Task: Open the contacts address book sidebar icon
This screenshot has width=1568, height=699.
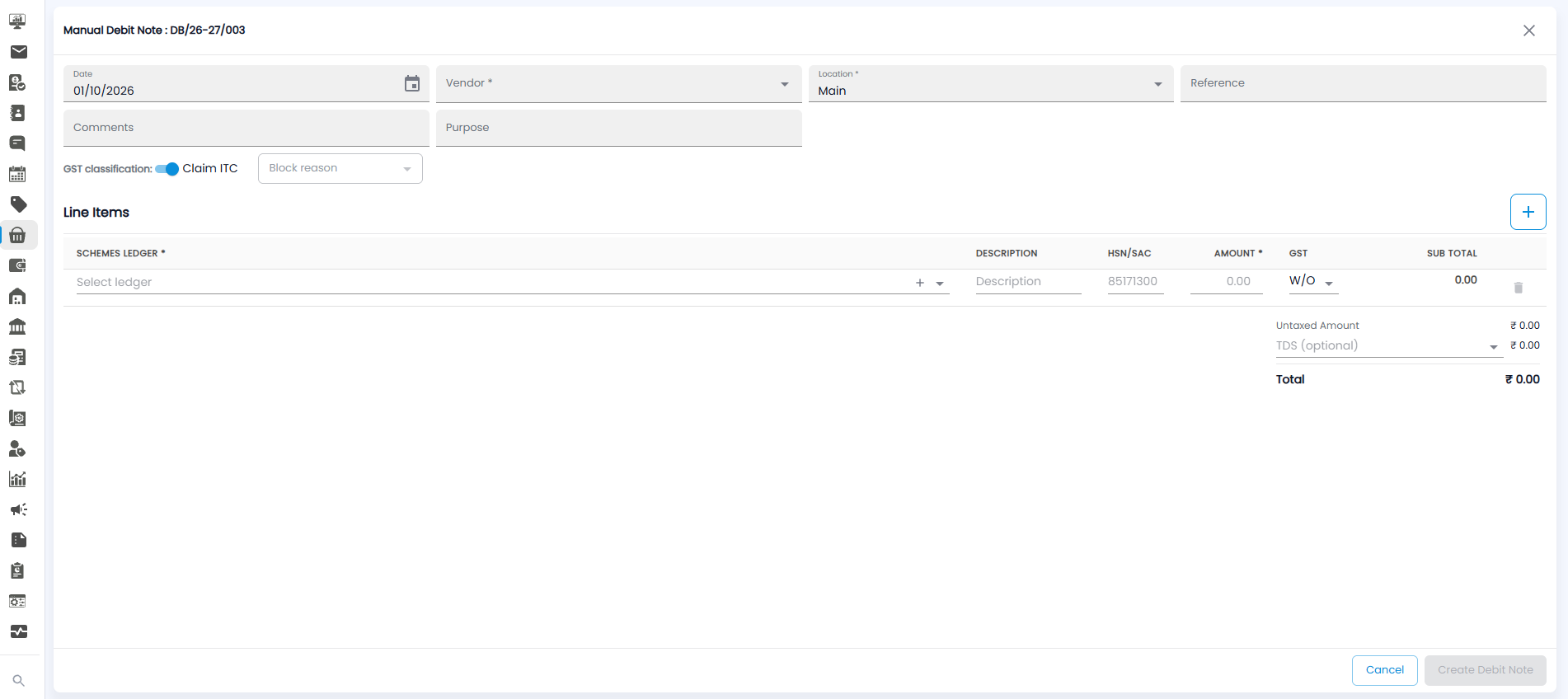Action: pyautogui.click(x=17, y=113)
